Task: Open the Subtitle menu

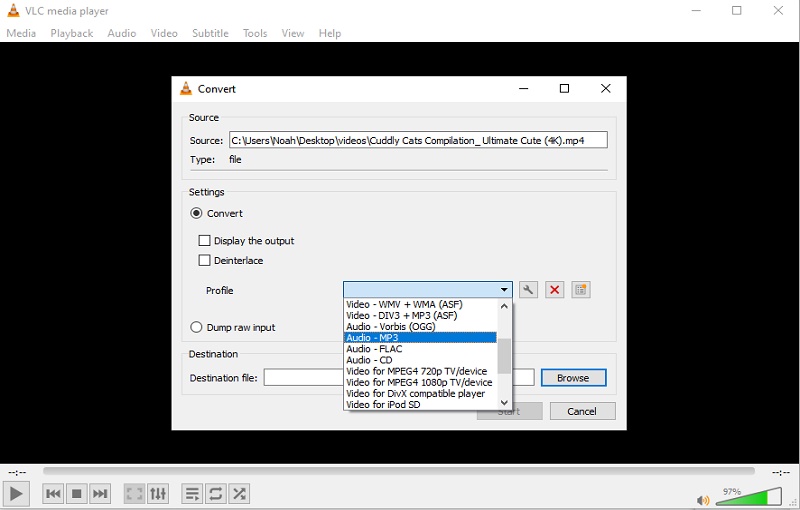Action: coord(210,33)
